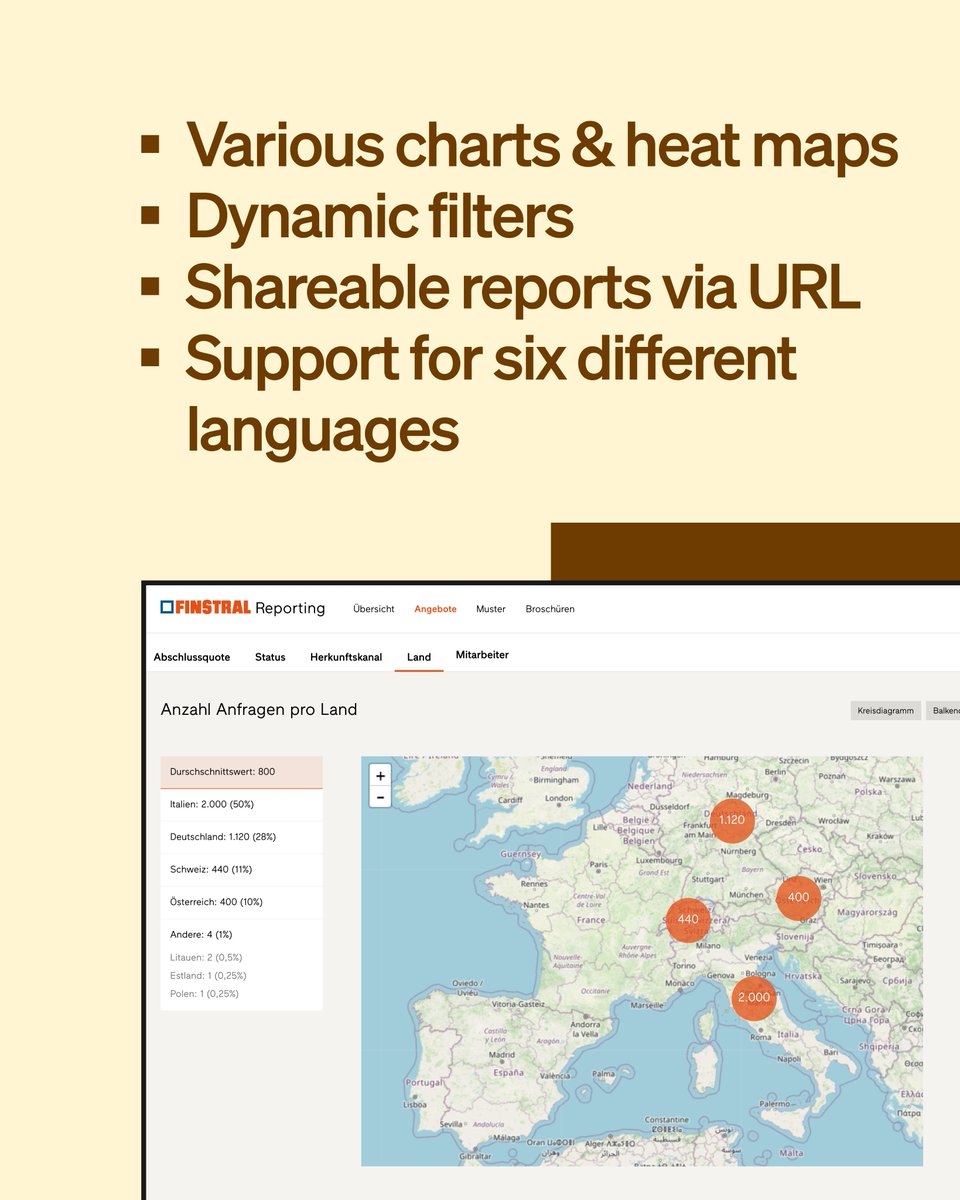Switch to the Mitarbeiter tab

[x=483, y=655]
